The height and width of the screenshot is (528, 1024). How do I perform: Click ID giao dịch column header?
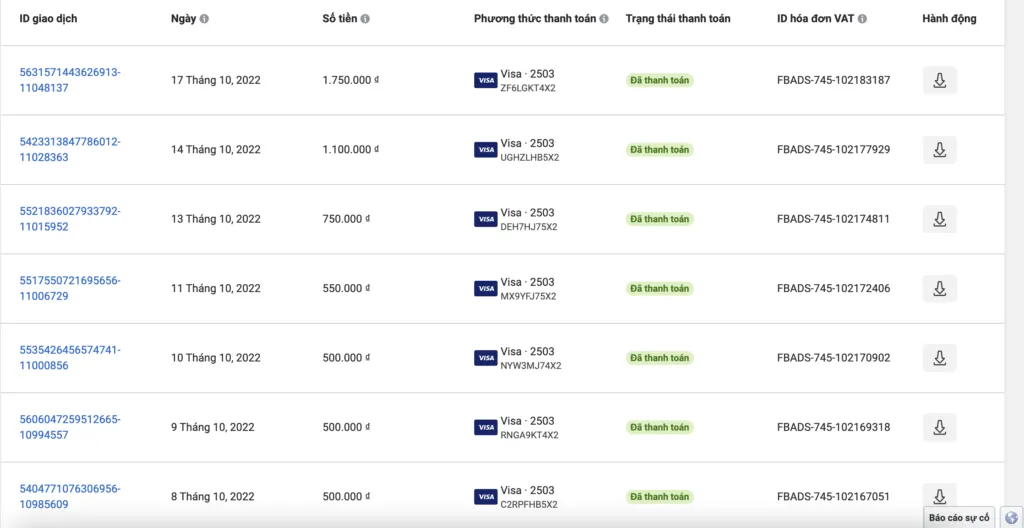(48, 19)
